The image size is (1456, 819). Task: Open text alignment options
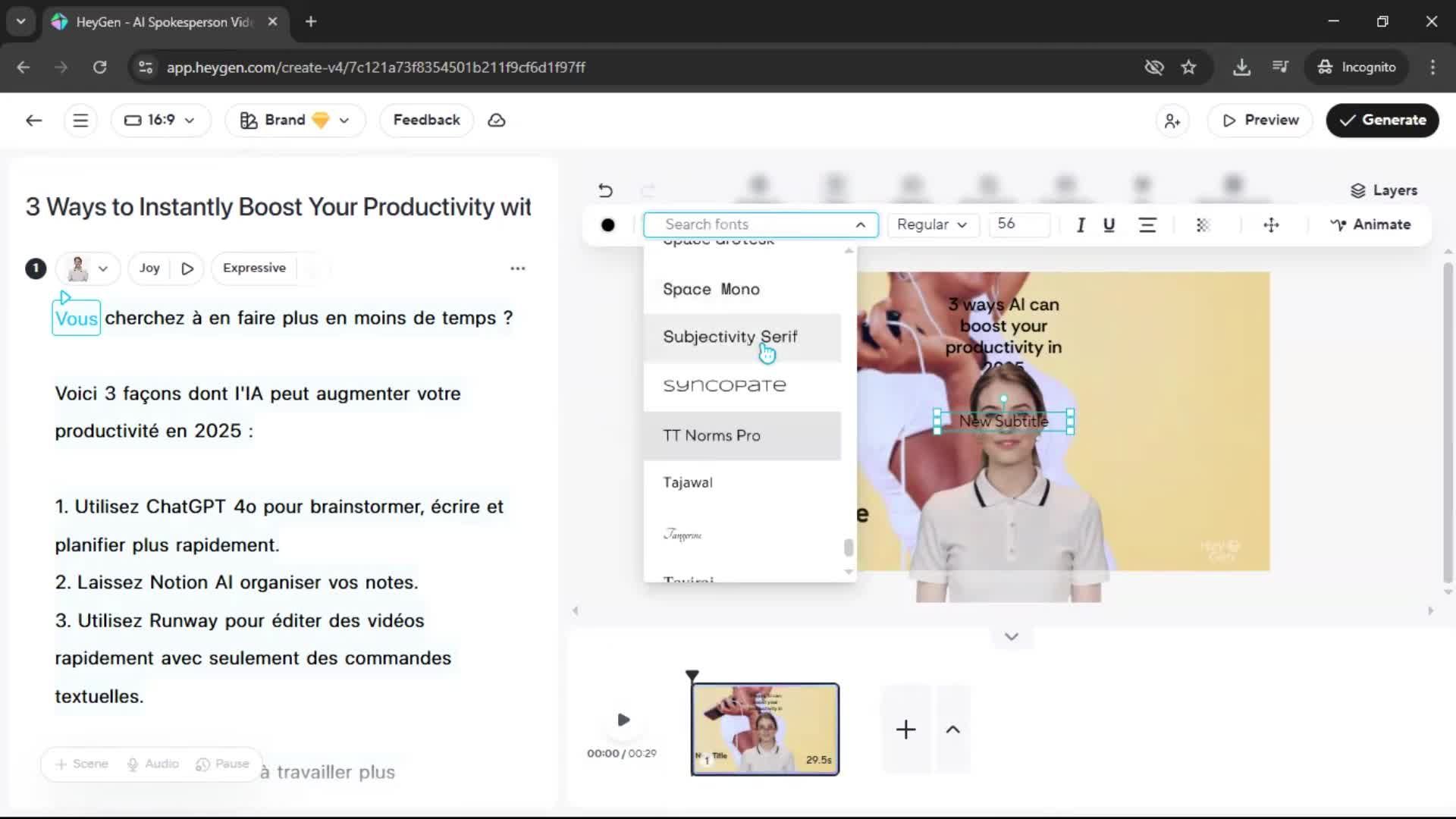click(1147, 225)
